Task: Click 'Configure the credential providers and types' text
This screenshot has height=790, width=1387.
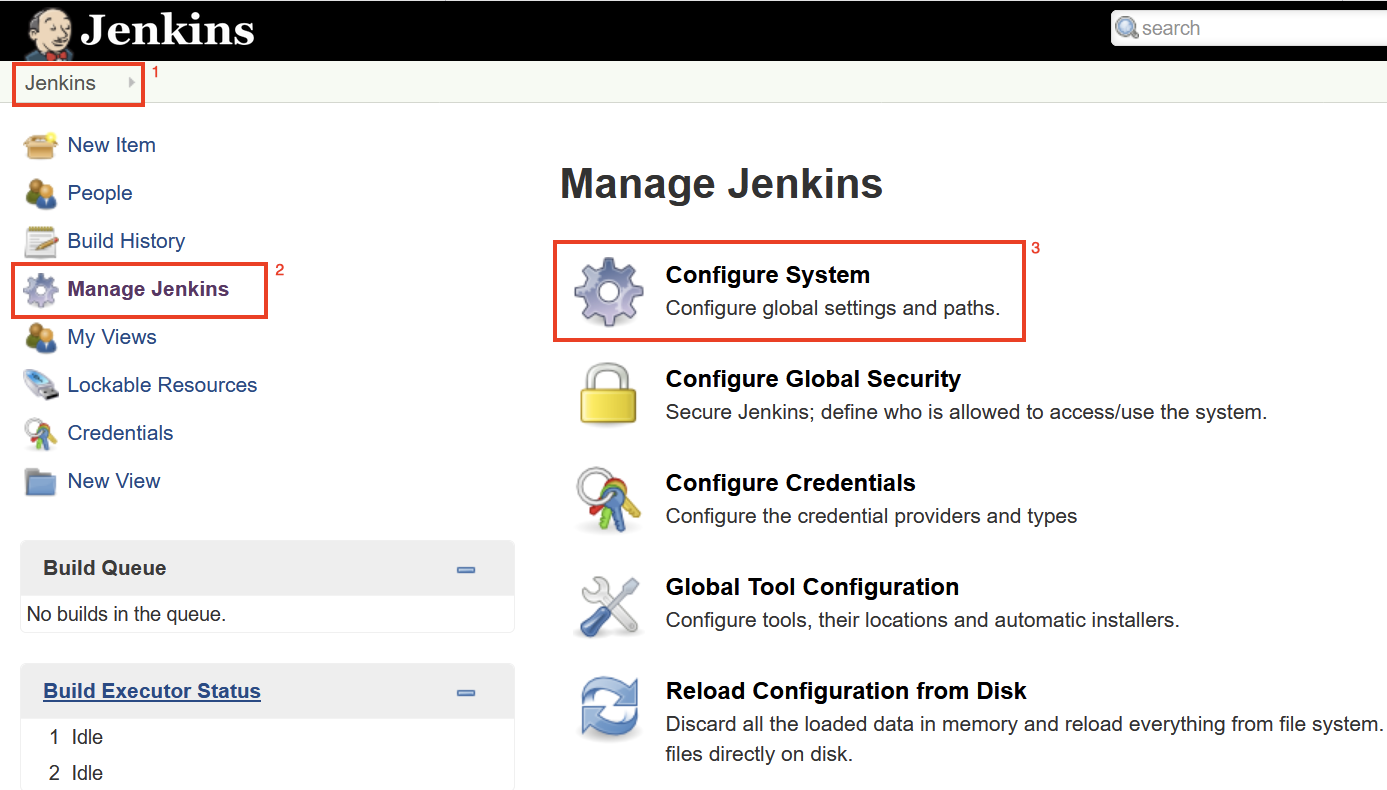Action: tap(871, 516)
